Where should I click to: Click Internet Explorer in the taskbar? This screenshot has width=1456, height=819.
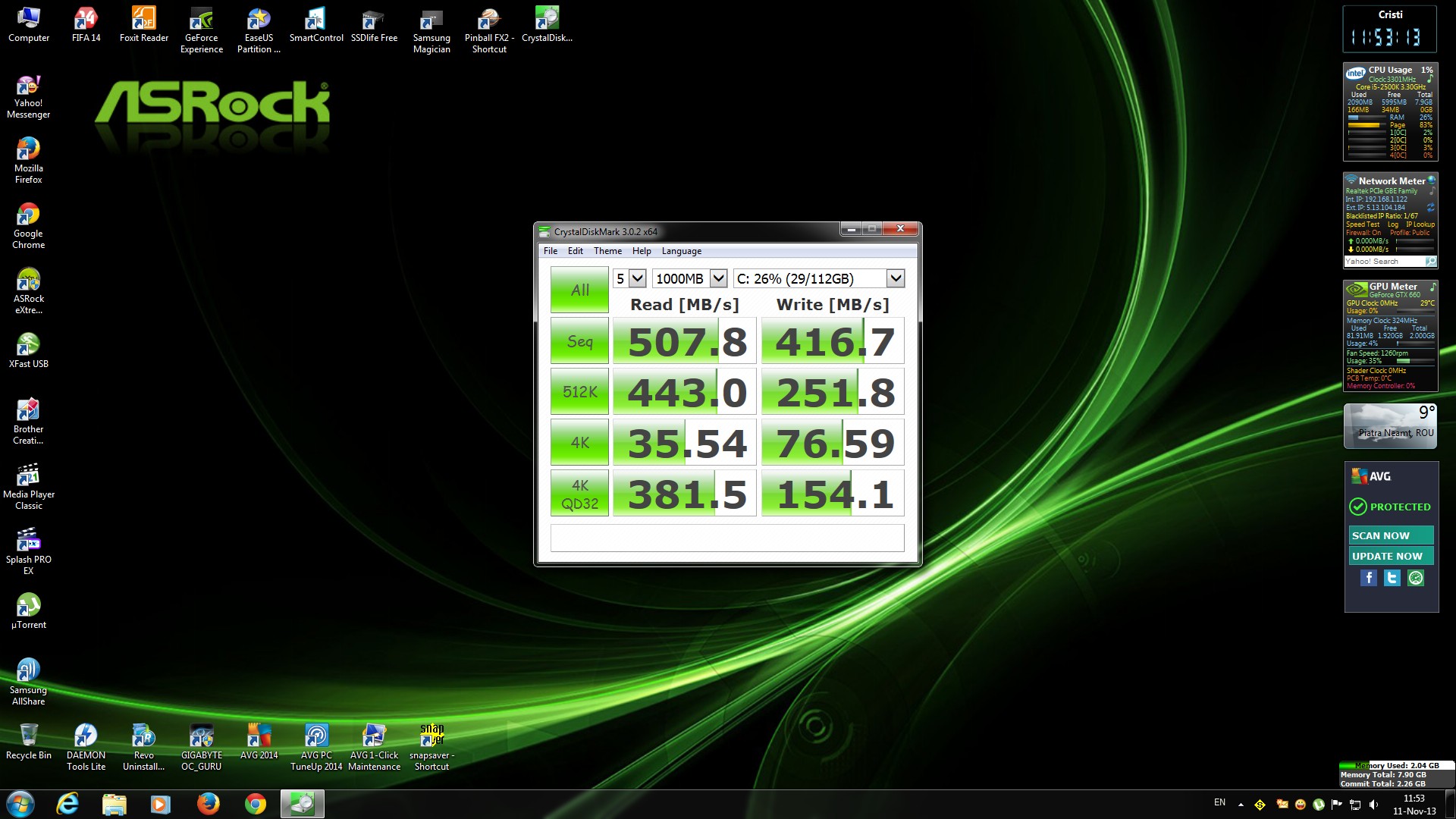pyautogui.click(x=67, y=804)
